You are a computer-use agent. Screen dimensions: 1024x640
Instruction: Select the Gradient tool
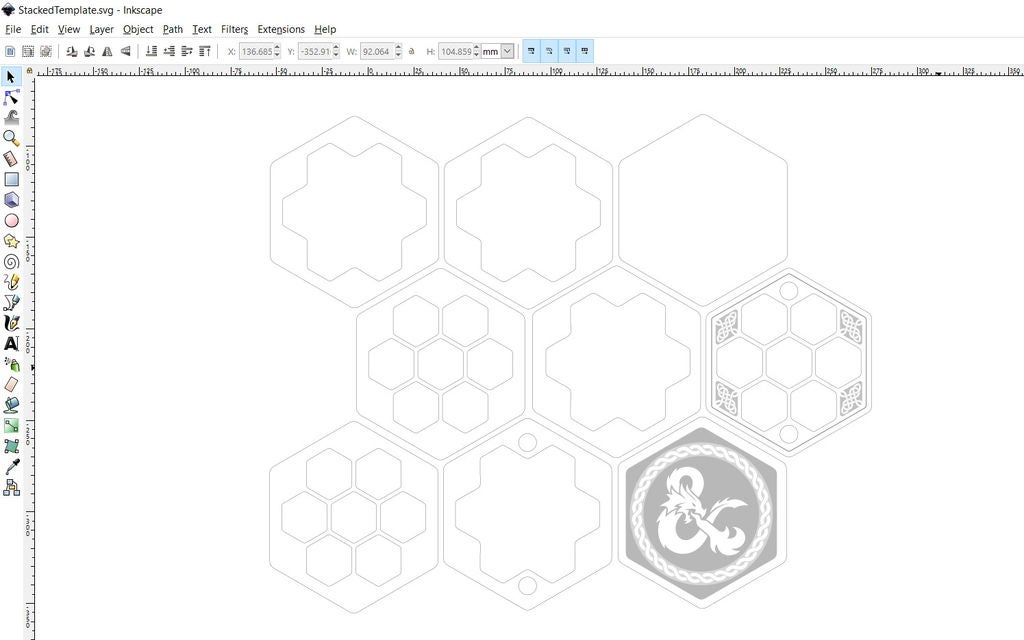tap(11, 426)
